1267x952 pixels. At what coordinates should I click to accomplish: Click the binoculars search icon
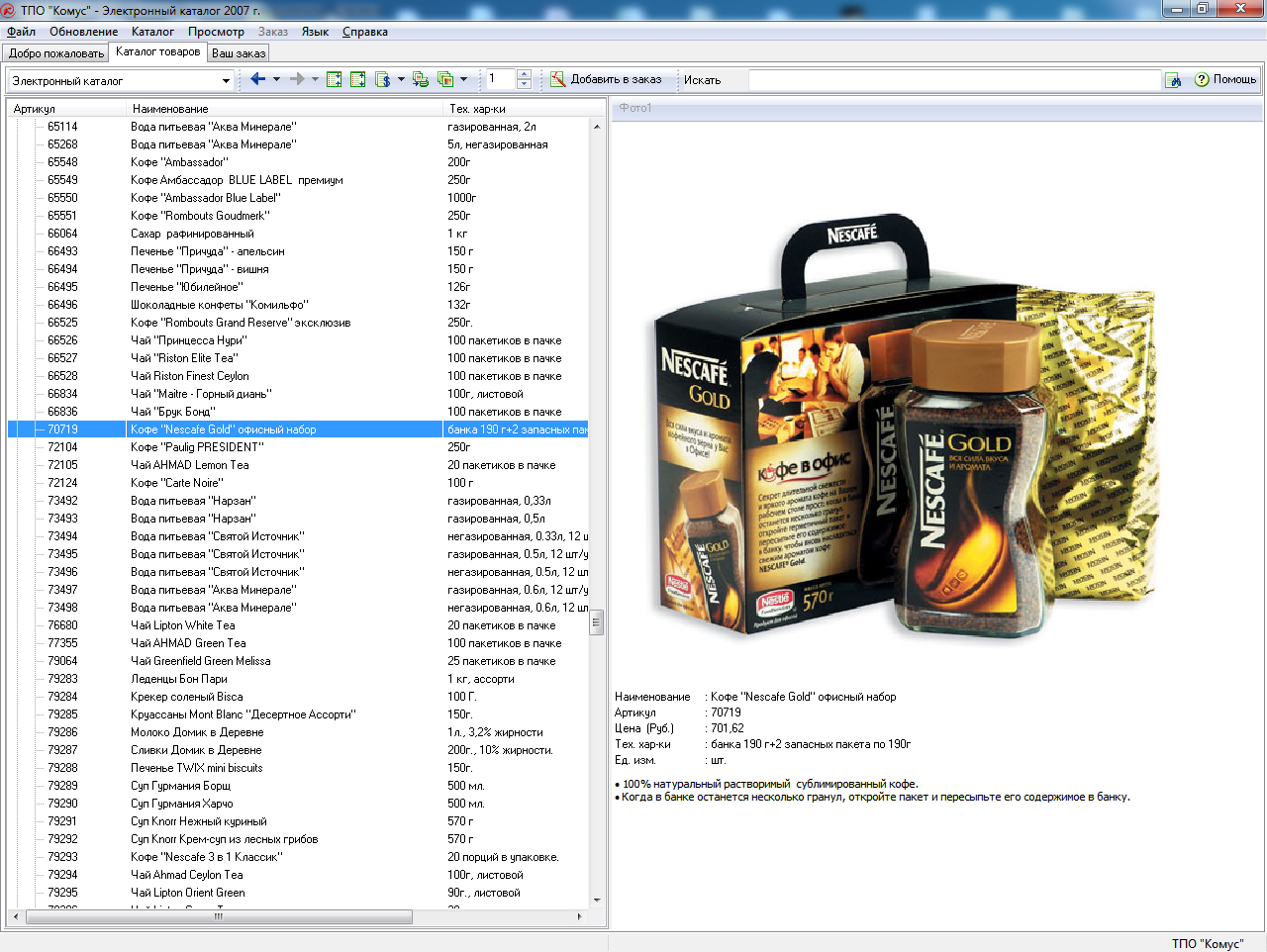(x=1173, y=80)
